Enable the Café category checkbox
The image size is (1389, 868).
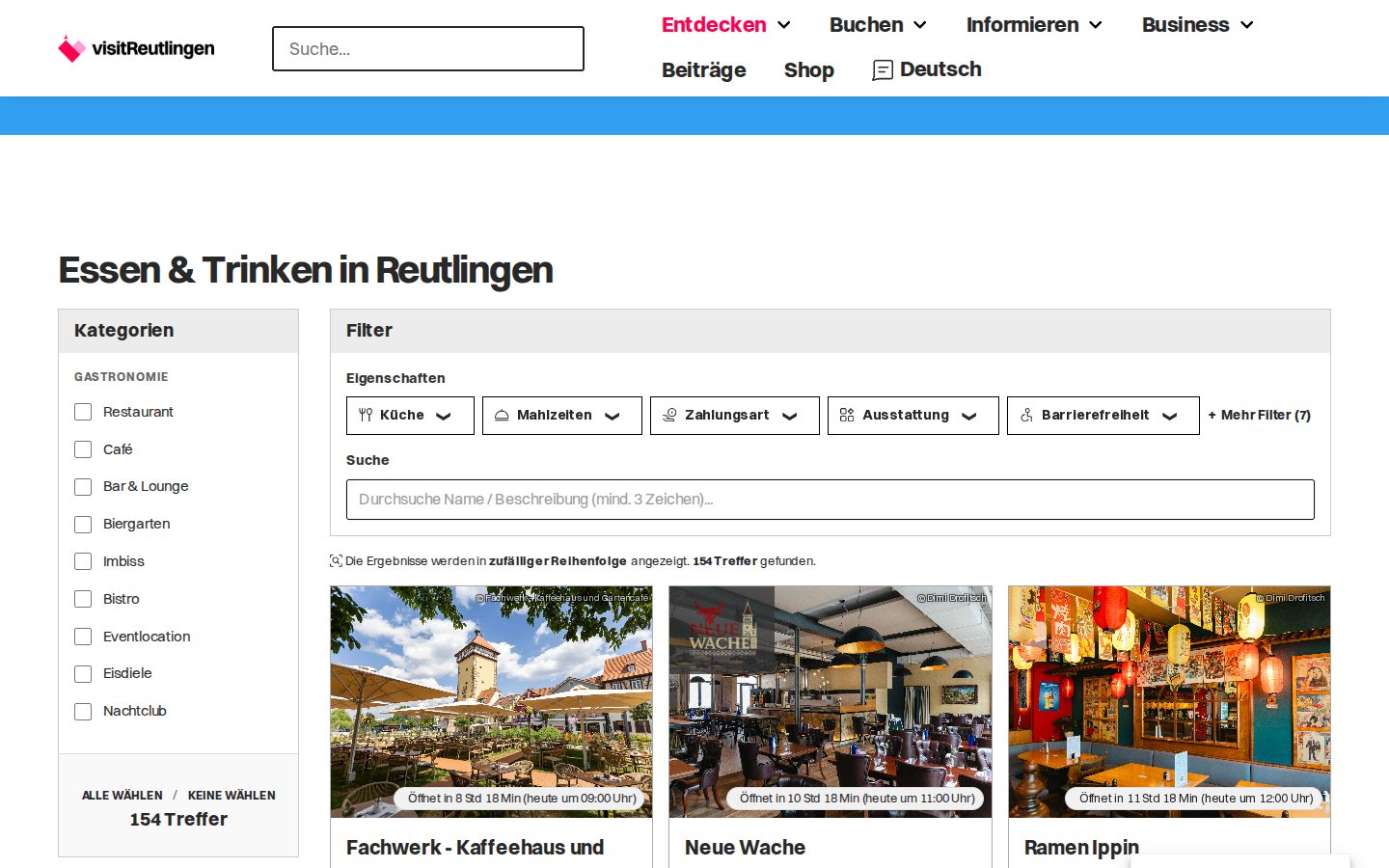pos(83,449)
